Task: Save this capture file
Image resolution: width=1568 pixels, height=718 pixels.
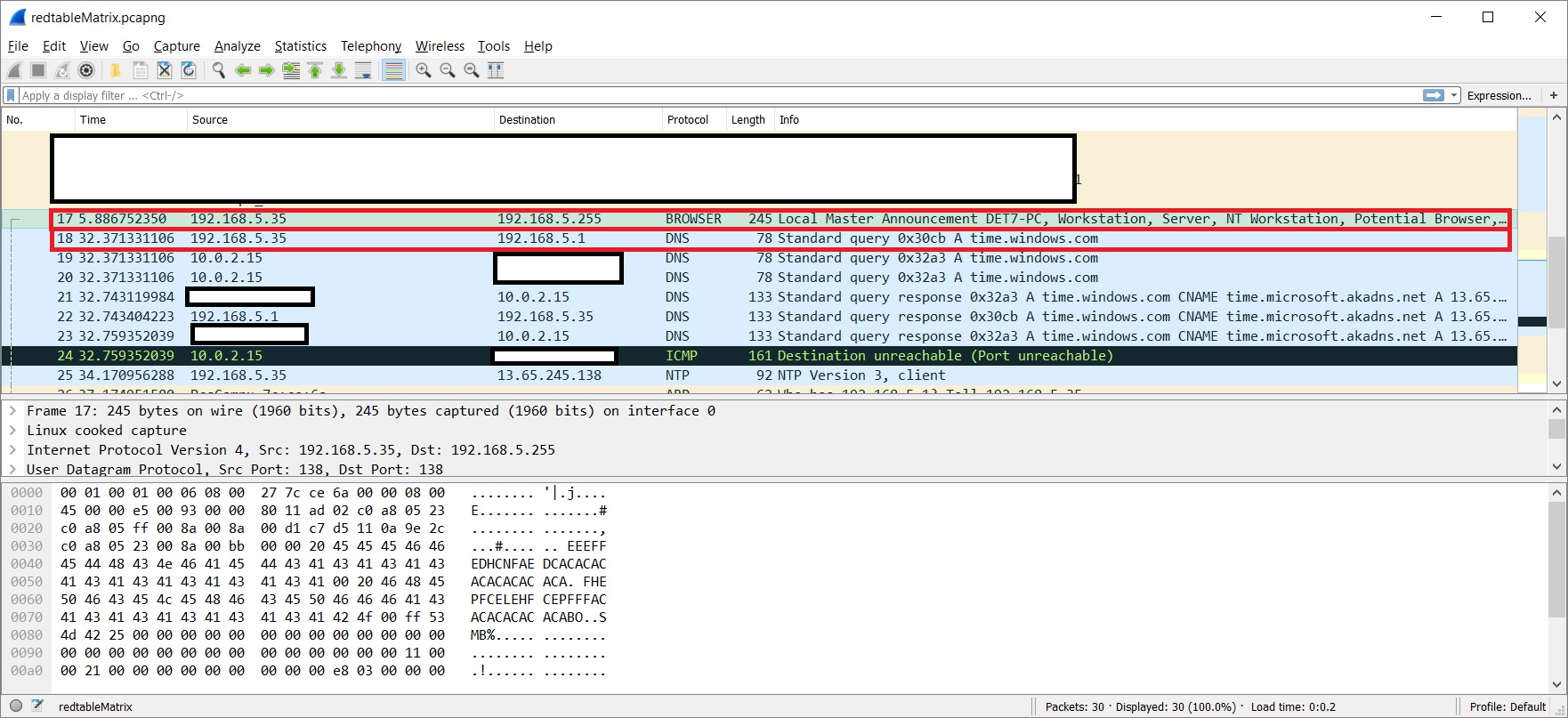Action: coord(140,70)
